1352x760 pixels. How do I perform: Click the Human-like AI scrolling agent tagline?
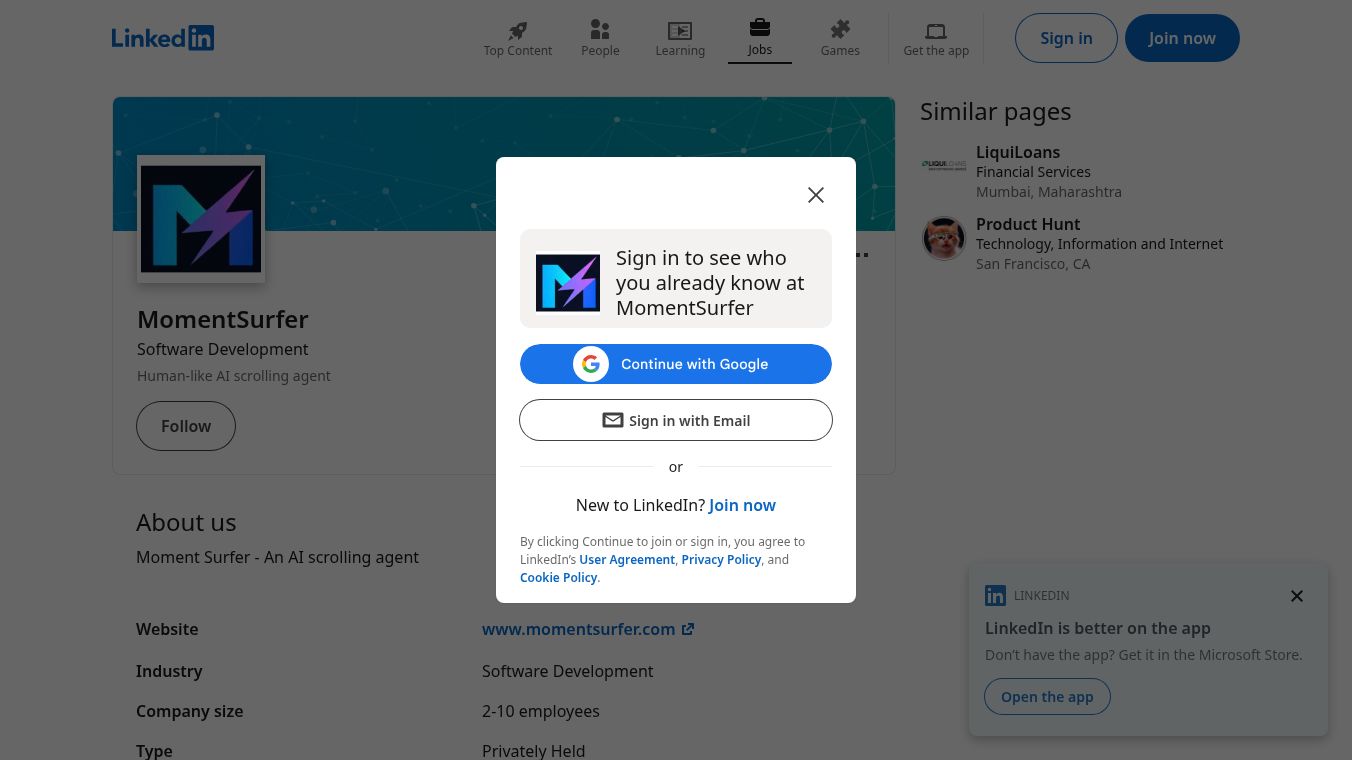(234, 376)
